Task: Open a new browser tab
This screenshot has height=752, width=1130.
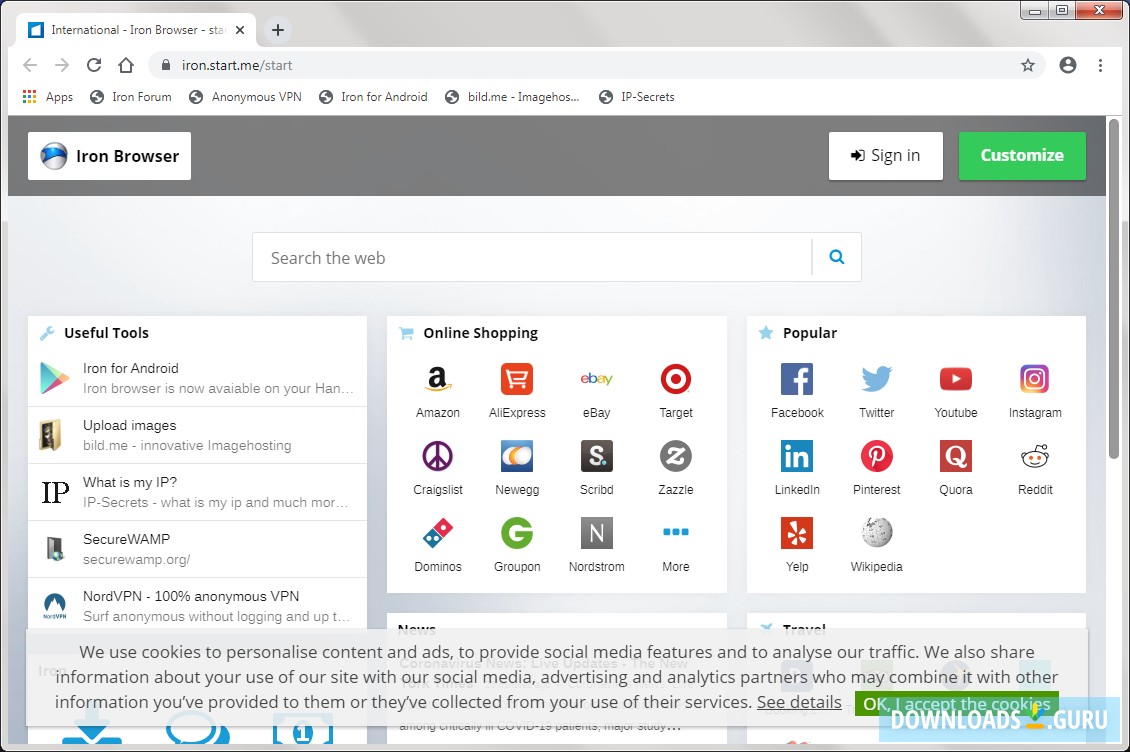Action: pyautogui.click(x=277, y=30)
